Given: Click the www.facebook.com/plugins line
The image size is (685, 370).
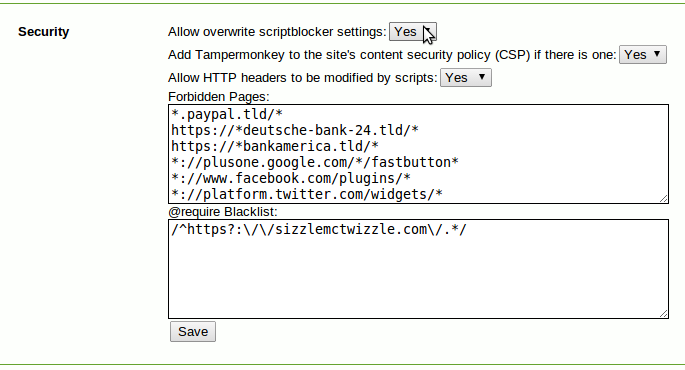Looking at the screenshot, I should [x=291, y=178].
